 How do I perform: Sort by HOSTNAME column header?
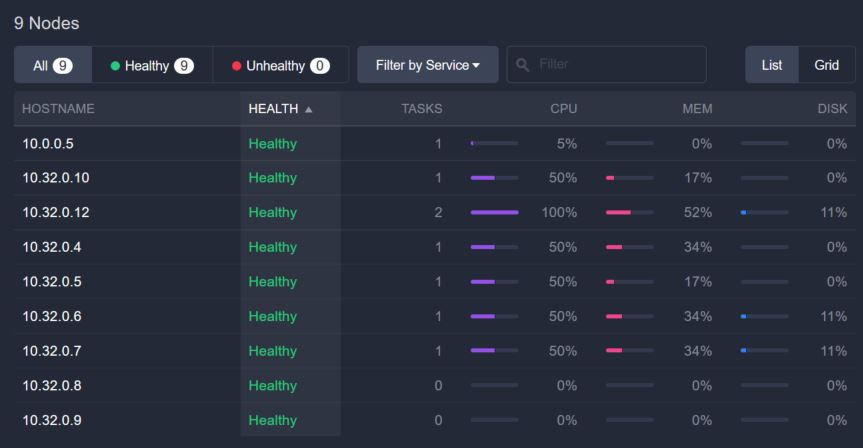coord(58,109)
